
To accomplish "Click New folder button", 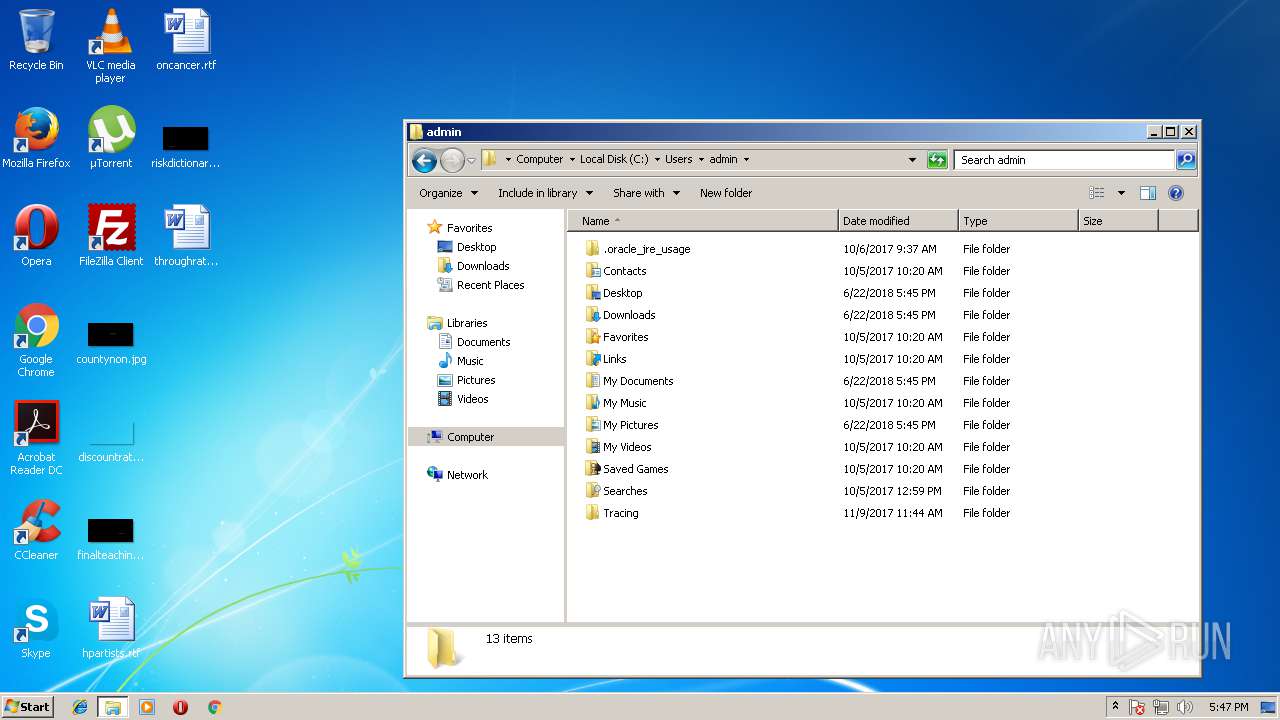I will point(726,193).
